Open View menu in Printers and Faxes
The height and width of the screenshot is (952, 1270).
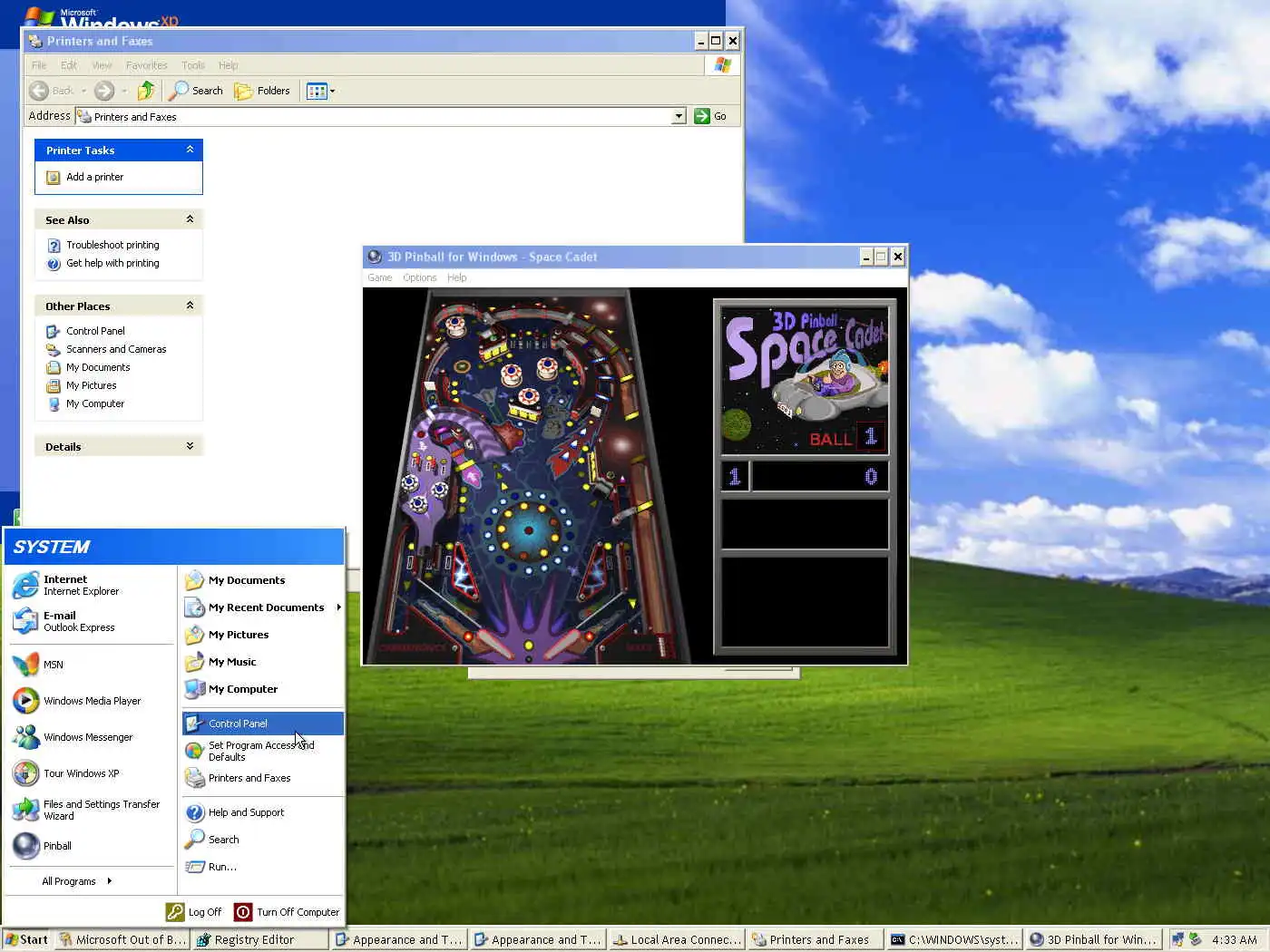pyautogui.click(x=102, y=65)
